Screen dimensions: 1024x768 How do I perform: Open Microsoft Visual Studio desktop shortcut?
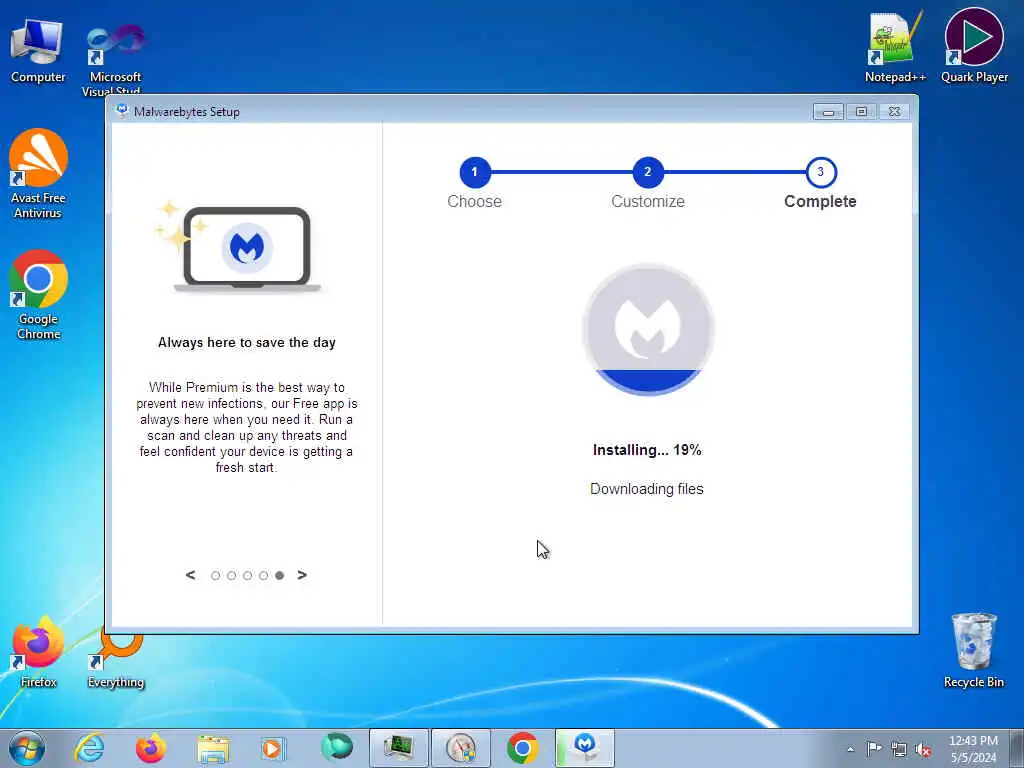coord(115,59)
